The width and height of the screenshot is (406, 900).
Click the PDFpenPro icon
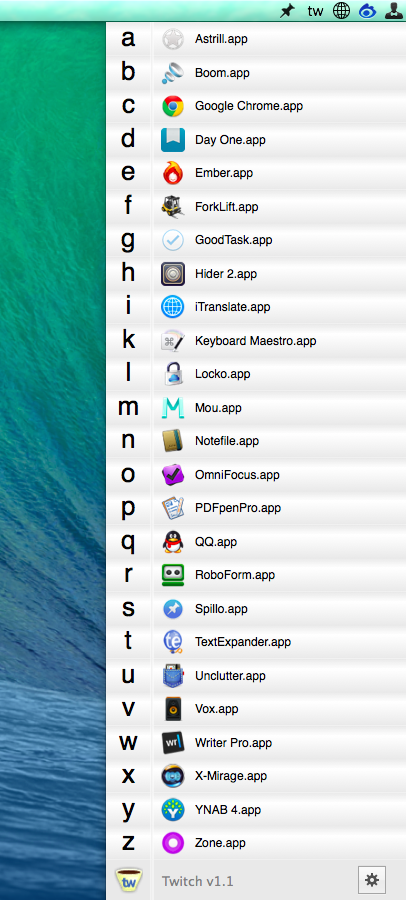pos(173,508)
